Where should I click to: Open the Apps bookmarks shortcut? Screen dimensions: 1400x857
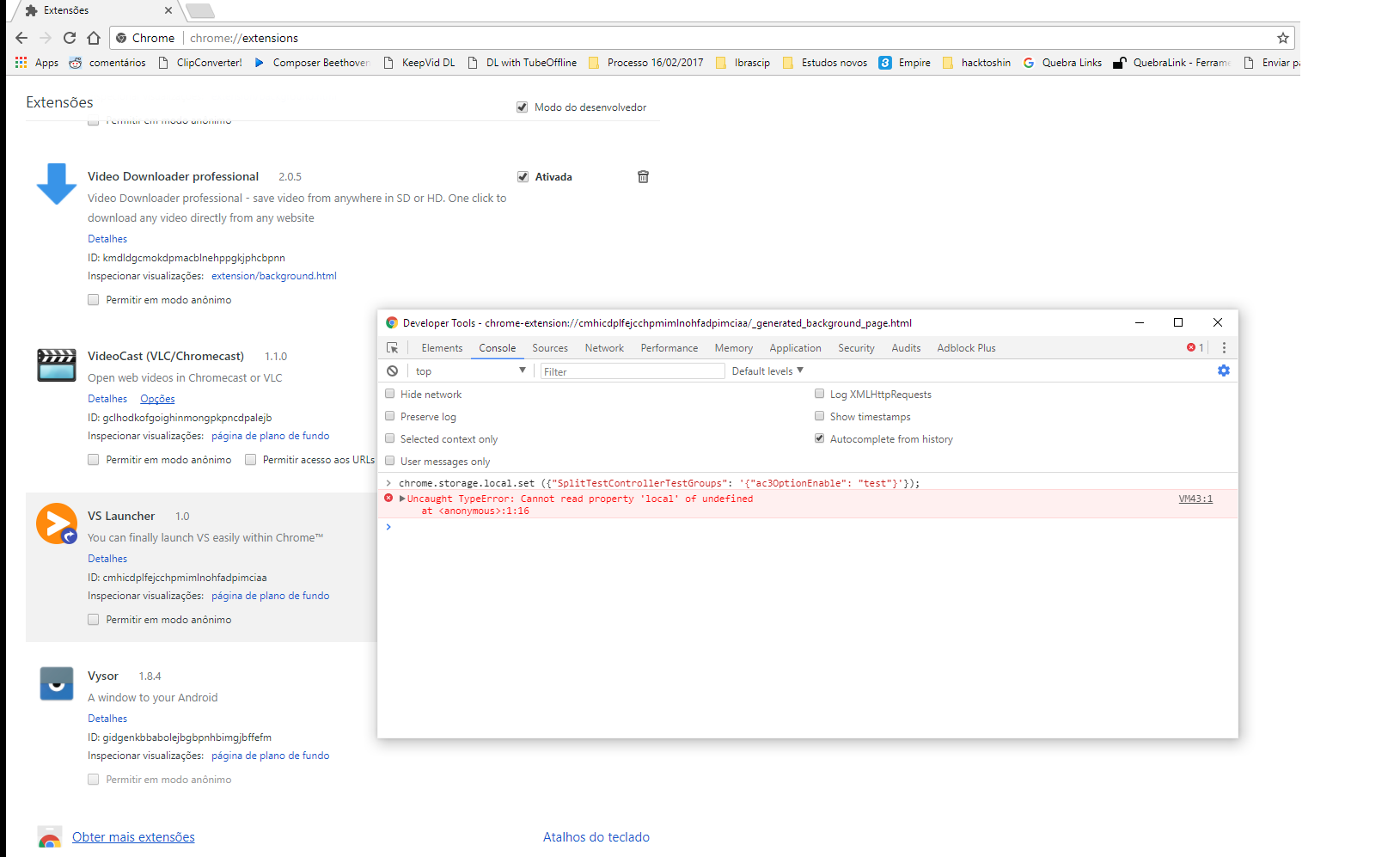37,63
